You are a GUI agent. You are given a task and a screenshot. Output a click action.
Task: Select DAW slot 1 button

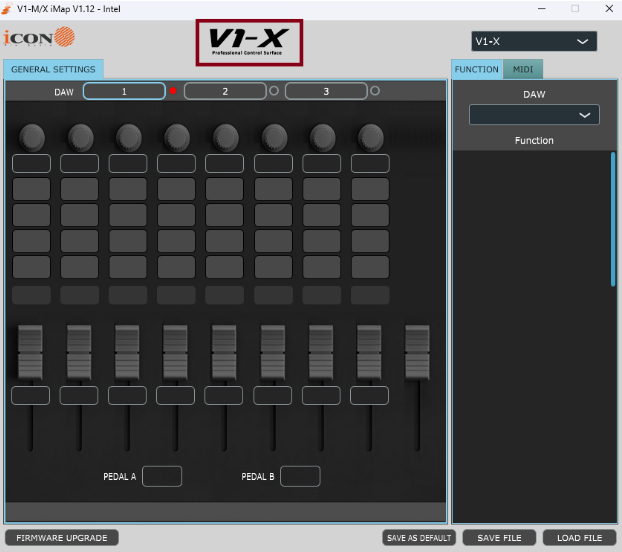[124, 91]
